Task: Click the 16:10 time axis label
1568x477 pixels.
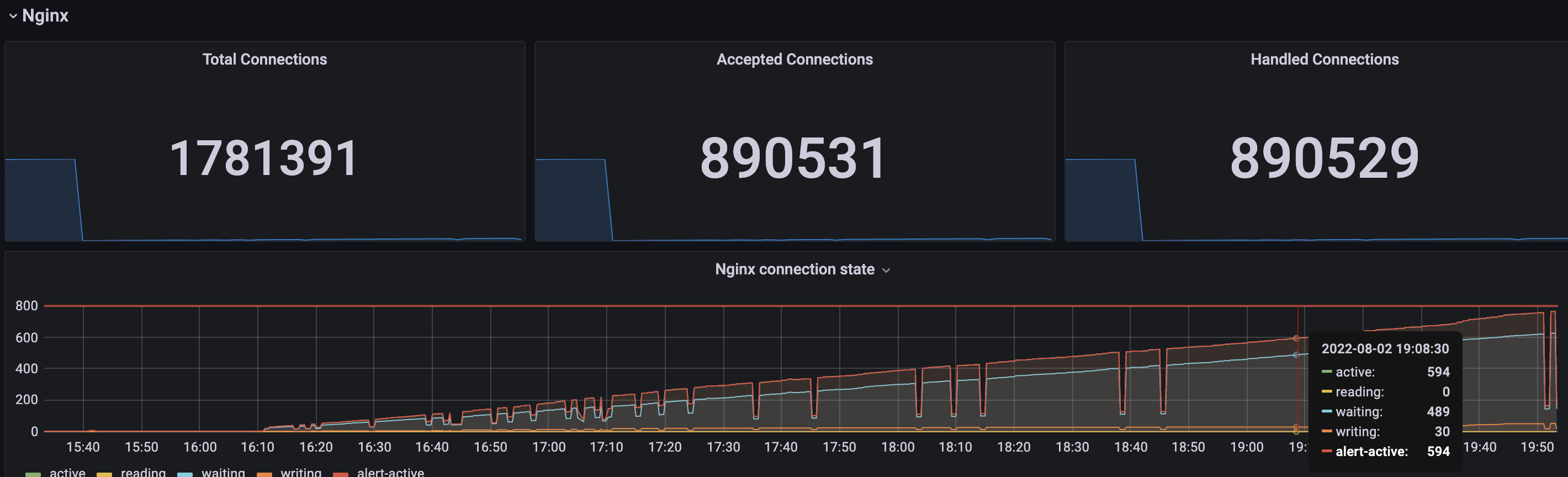Action: coord(257,447)
